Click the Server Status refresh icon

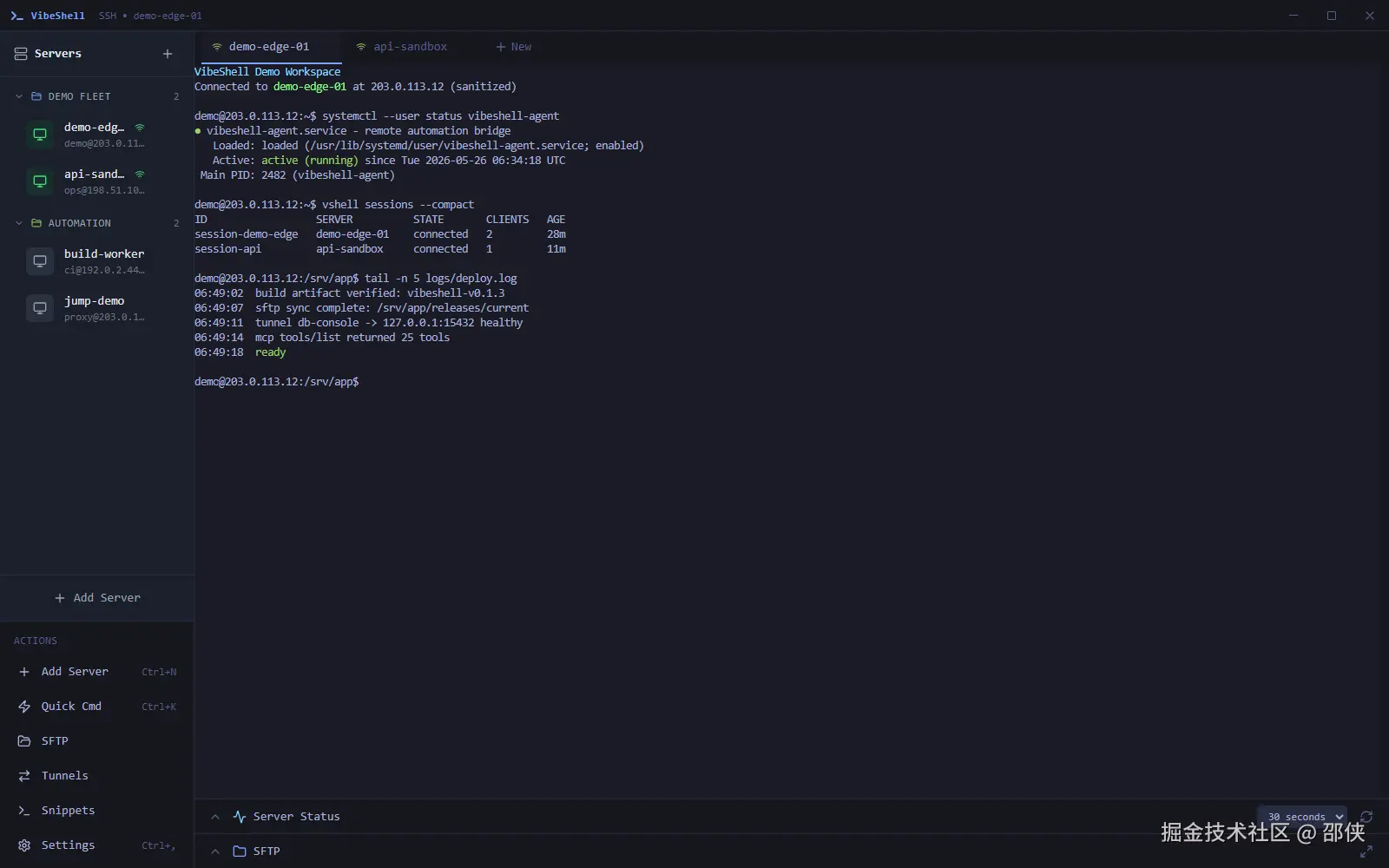pyautogui.click(x=1366, y=817)
